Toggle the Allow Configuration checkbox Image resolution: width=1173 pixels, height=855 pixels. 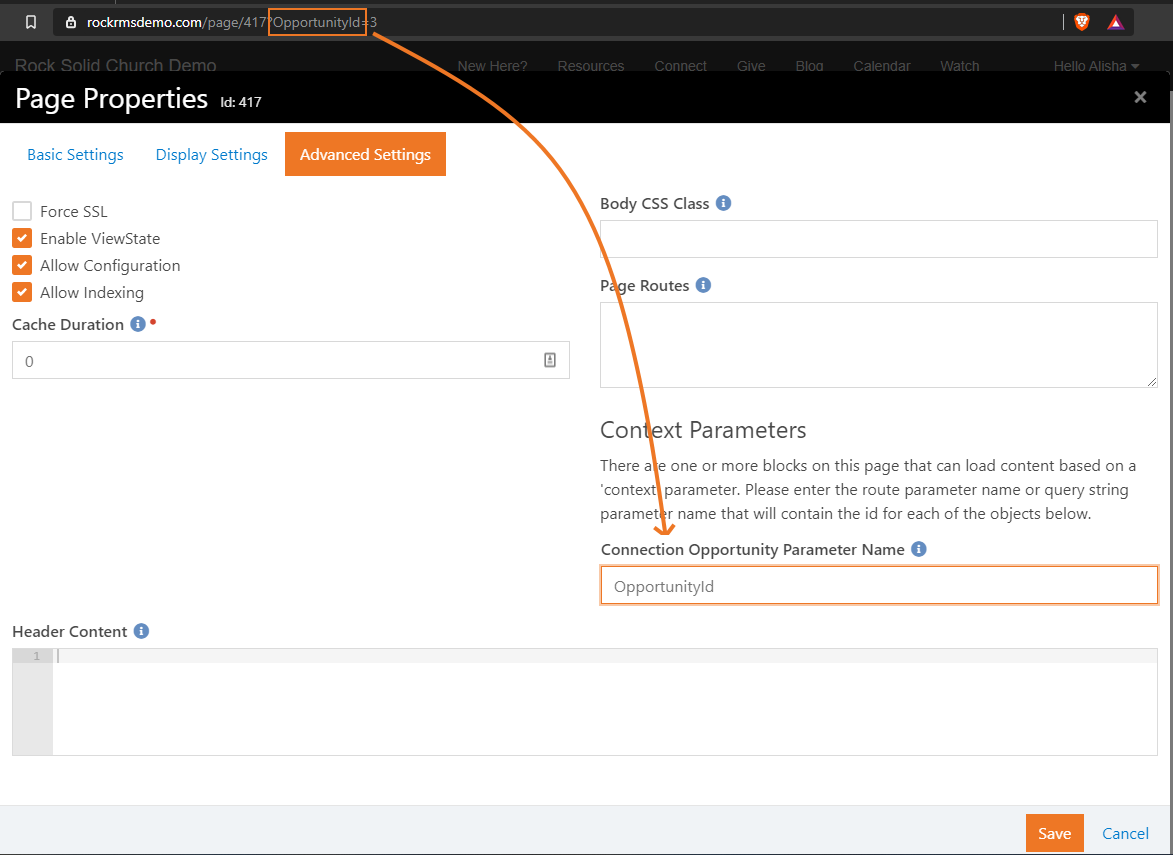(22, 265)
